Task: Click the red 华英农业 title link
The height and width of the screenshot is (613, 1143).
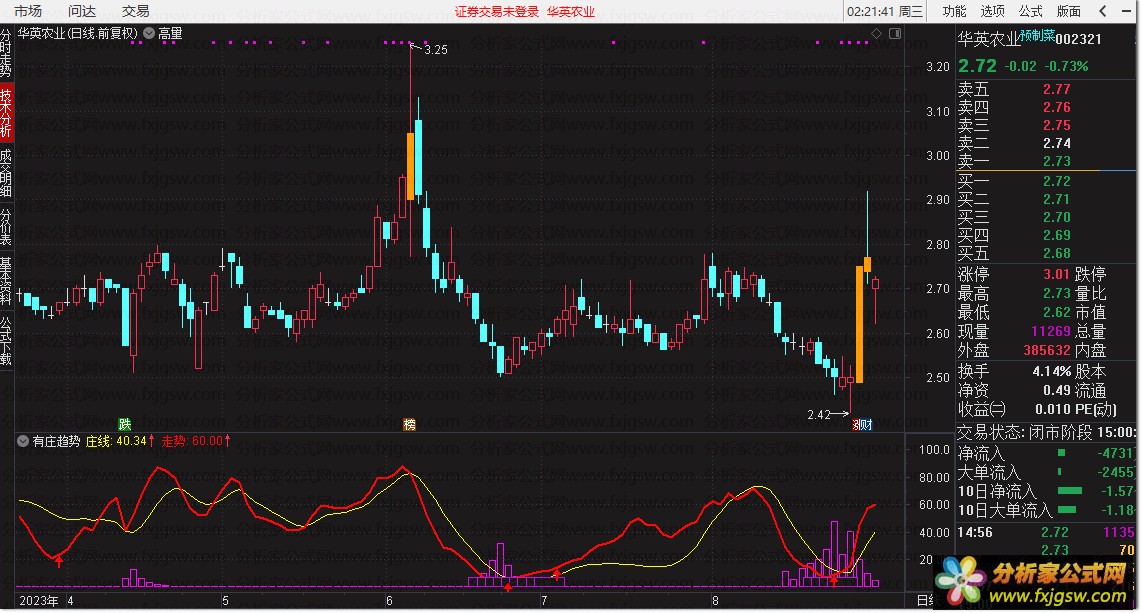Action: (571, 12)
